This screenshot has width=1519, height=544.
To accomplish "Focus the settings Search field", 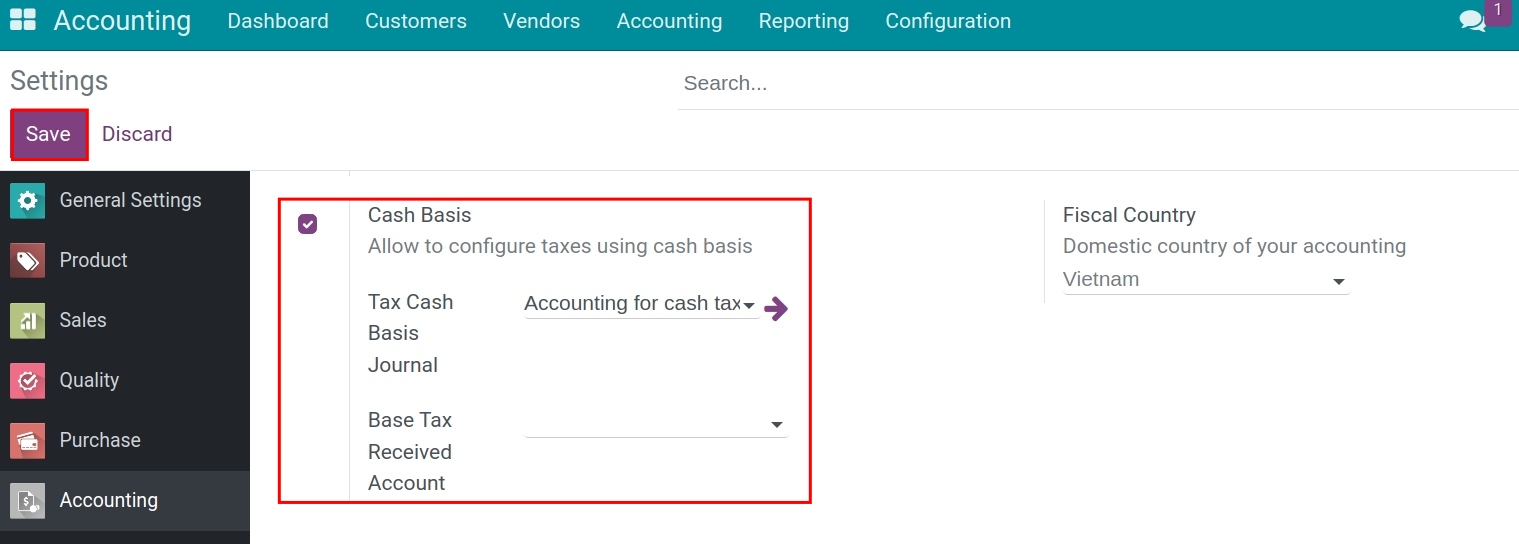I will tap(1098, 84).
